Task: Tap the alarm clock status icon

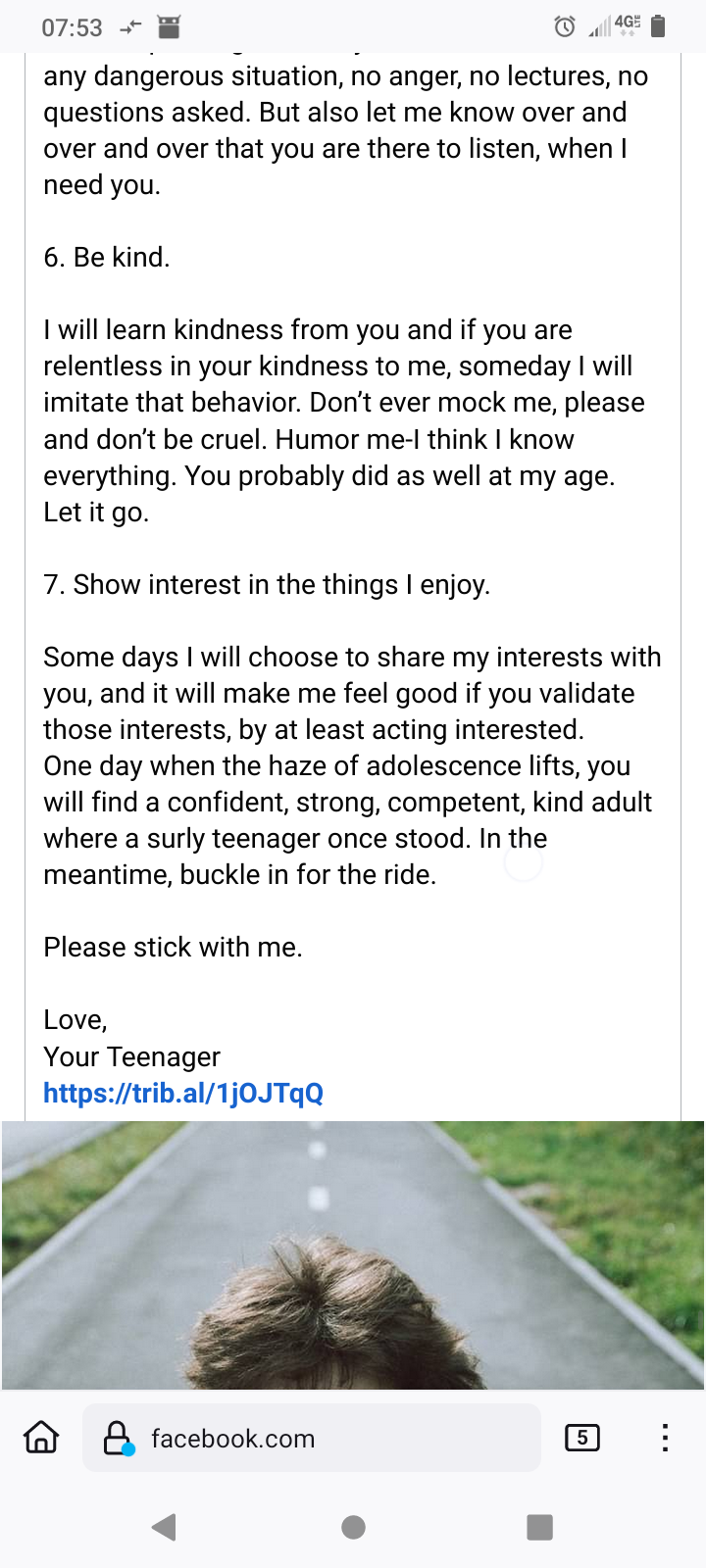Action: (x=565, y=26)
